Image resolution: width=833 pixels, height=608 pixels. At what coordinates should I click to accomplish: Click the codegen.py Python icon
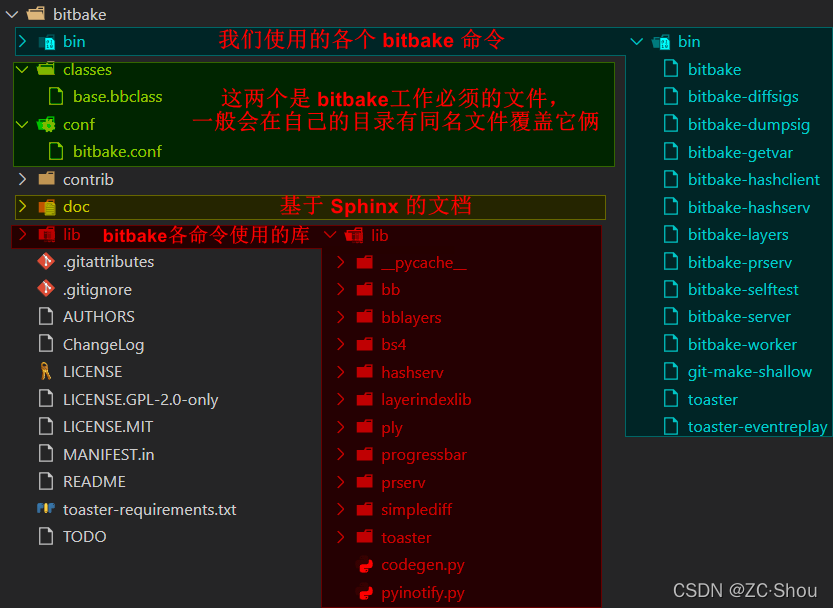click(365, 565)
